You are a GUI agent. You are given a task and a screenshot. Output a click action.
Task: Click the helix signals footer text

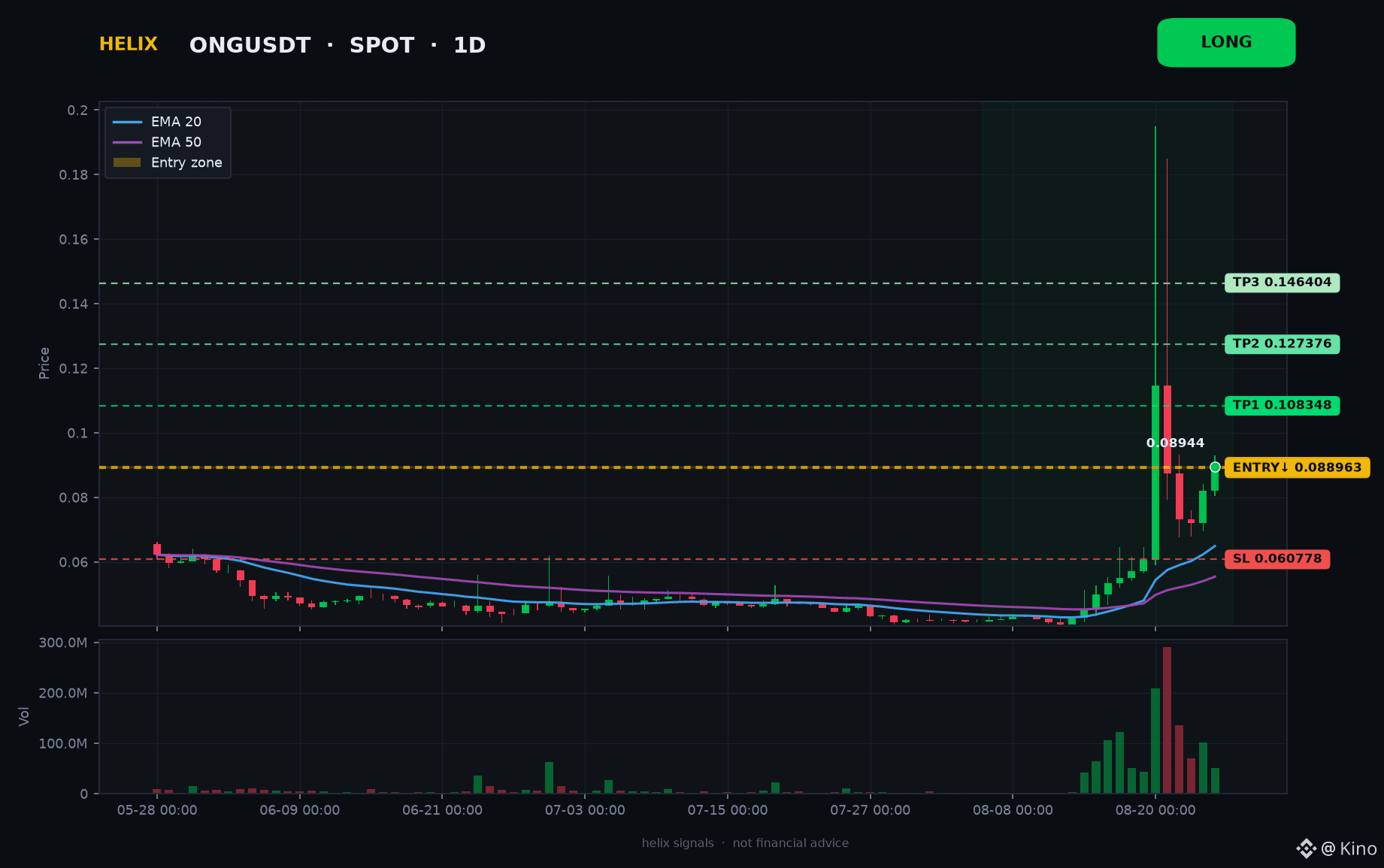pyautogui.click(x=677, y=843)
